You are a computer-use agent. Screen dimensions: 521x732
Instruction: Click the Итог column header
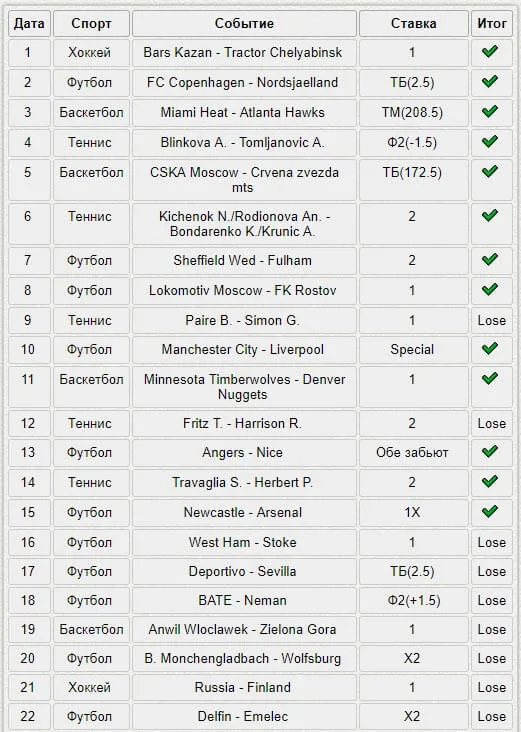click(492, 23)
